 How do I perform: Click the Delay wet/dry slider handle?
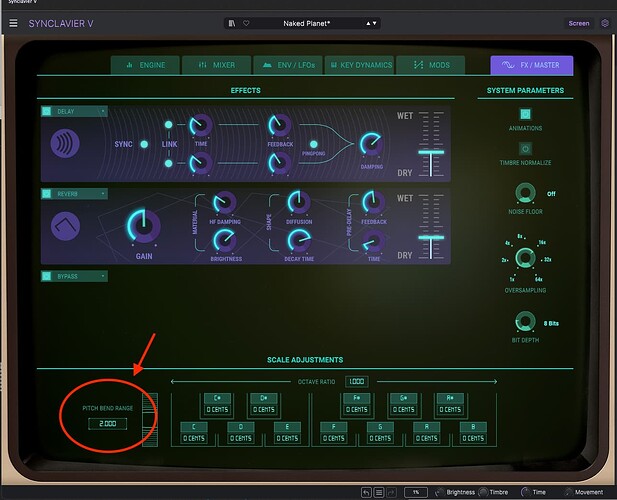click(431, 152)
